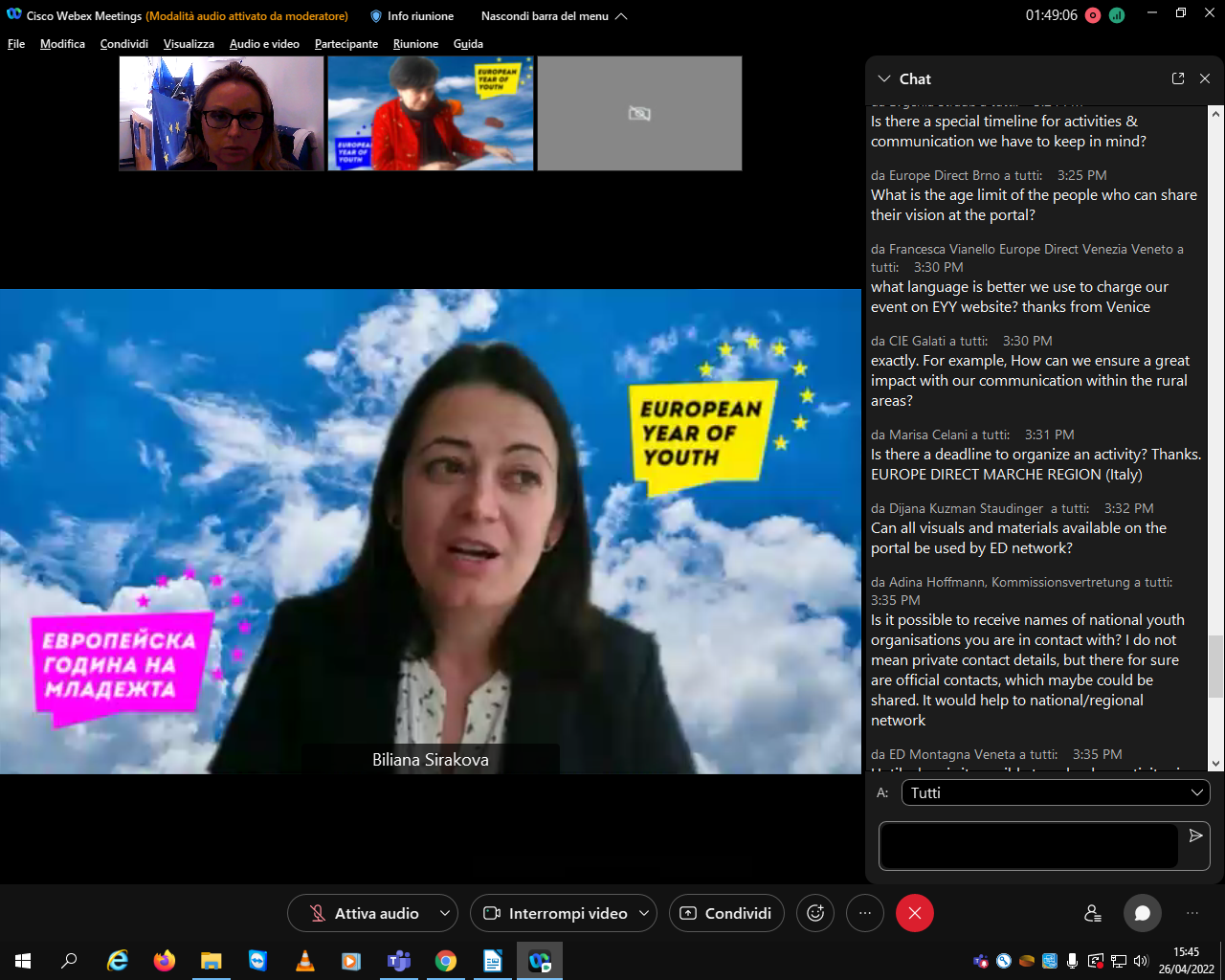1225x980 pixels.
Task: Select first participant video thumbnail with glasses
Action: 221,113
